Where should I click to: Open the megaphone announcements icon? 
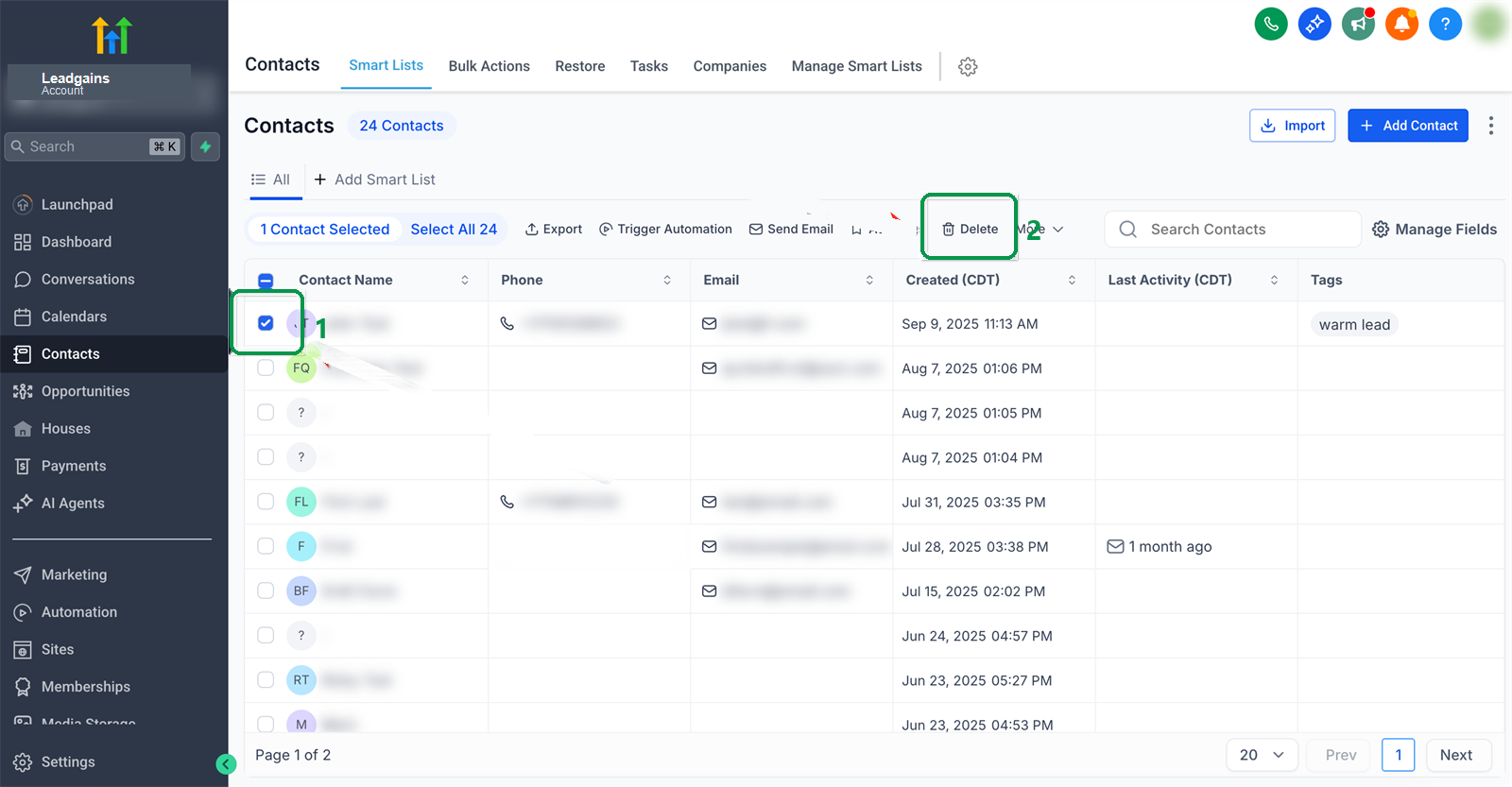click(x=1358, y=24)
